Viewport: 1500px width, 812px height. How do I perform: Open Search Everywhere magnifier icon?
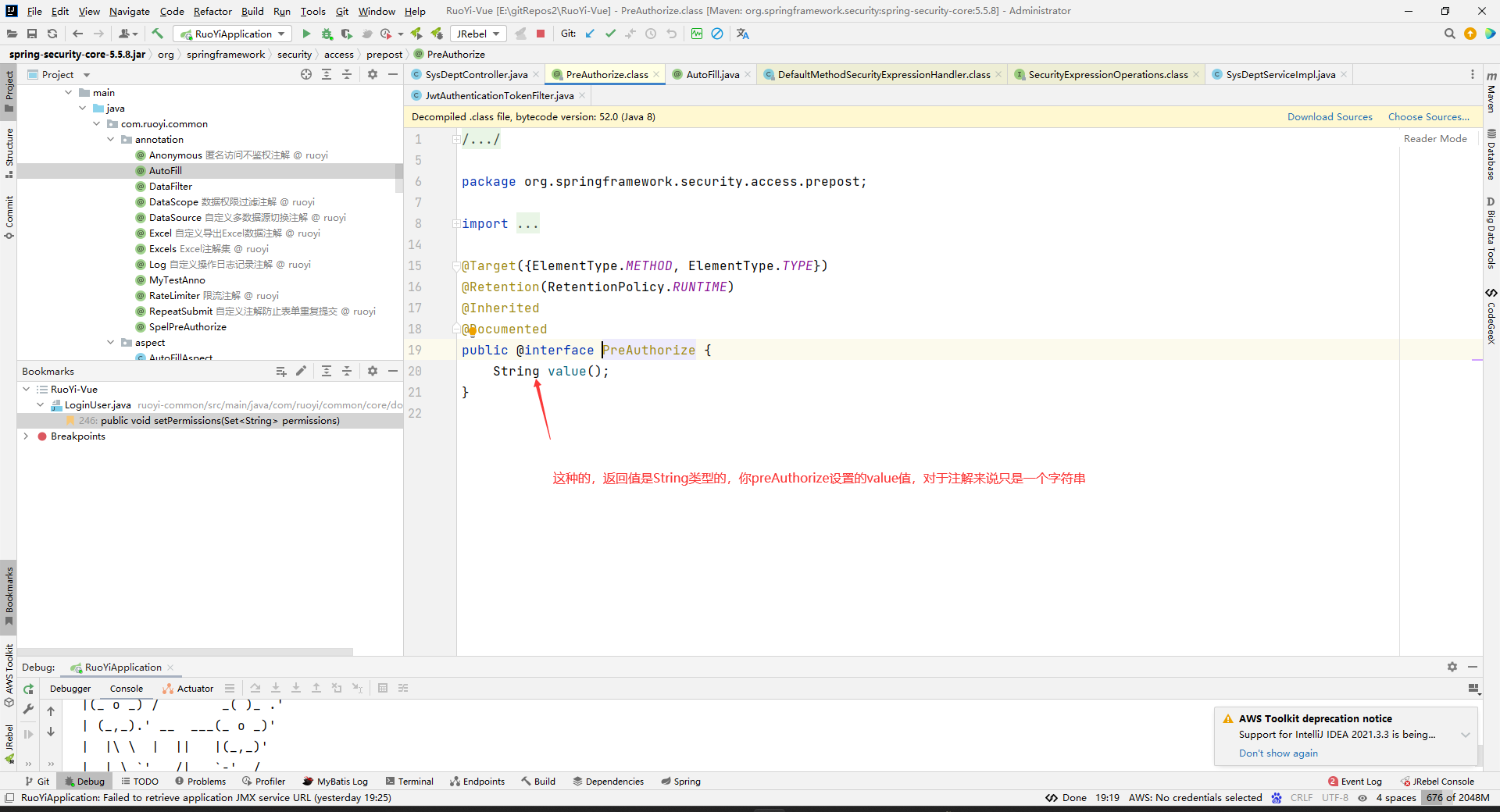click(x=1449, y=34)
